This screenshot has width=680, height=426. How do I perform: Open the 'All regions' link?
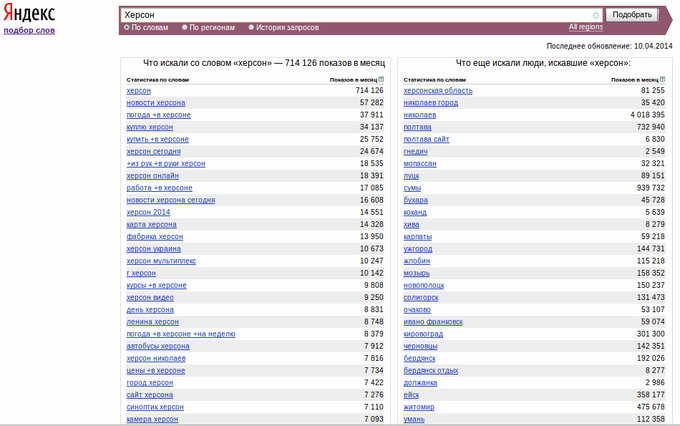[585, 27]
